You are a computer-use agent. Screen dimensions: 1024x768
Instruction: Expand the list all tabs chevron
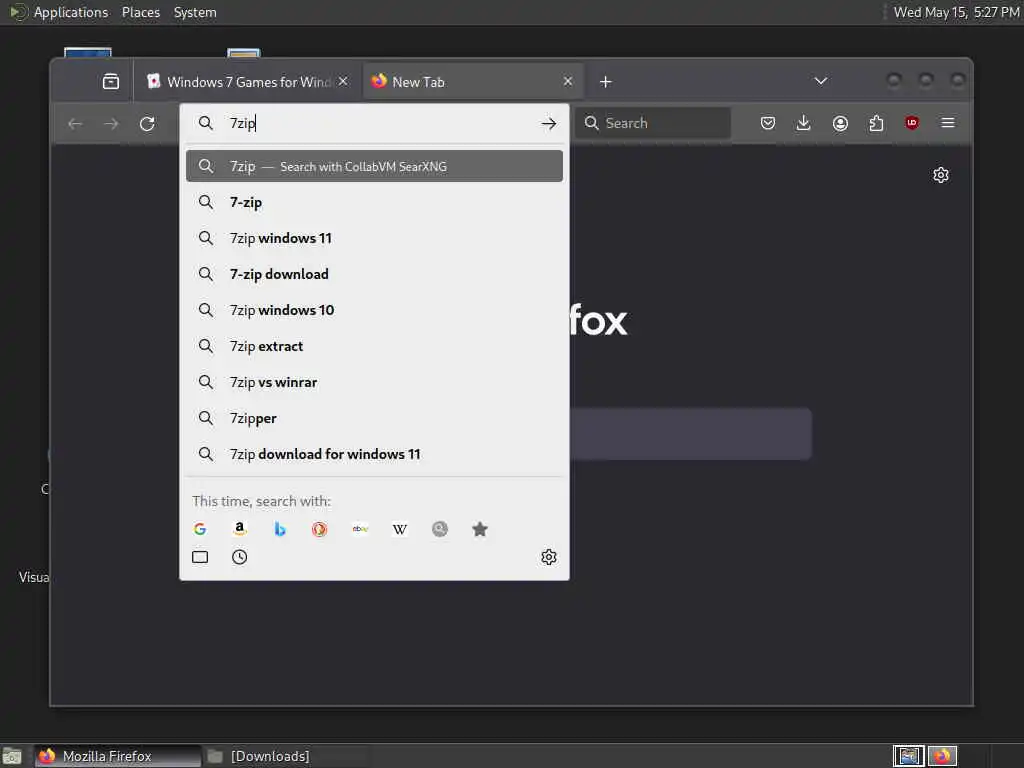[821, 81]
